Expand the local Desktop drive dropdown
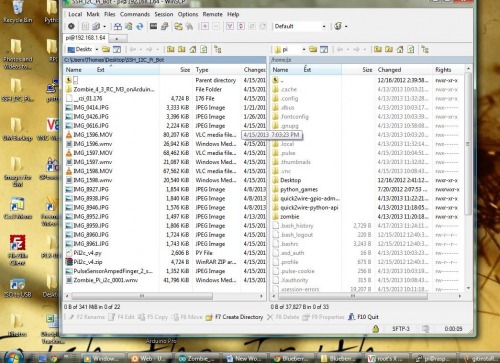Image resolution: width=500 pixels, height=363 pixels. point(97,50)
